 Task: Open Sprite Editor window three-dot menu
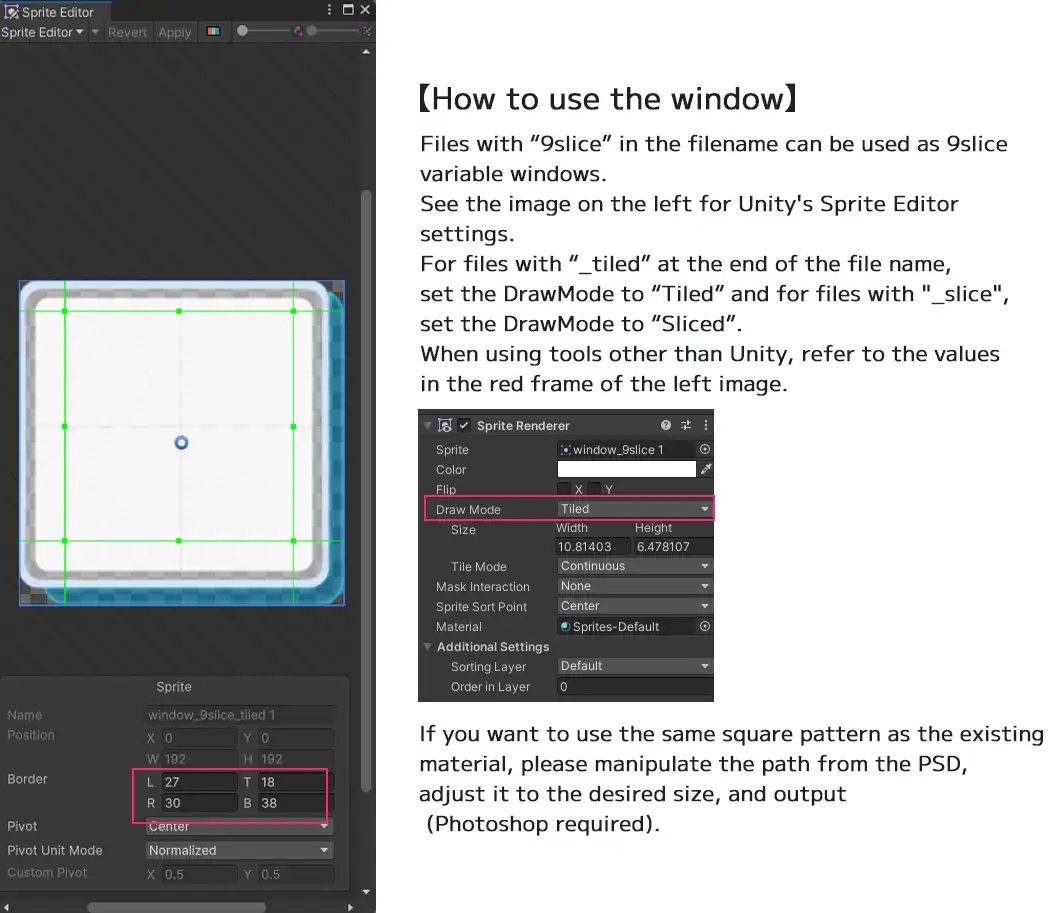pyautogui.click(x=330, y=10)
